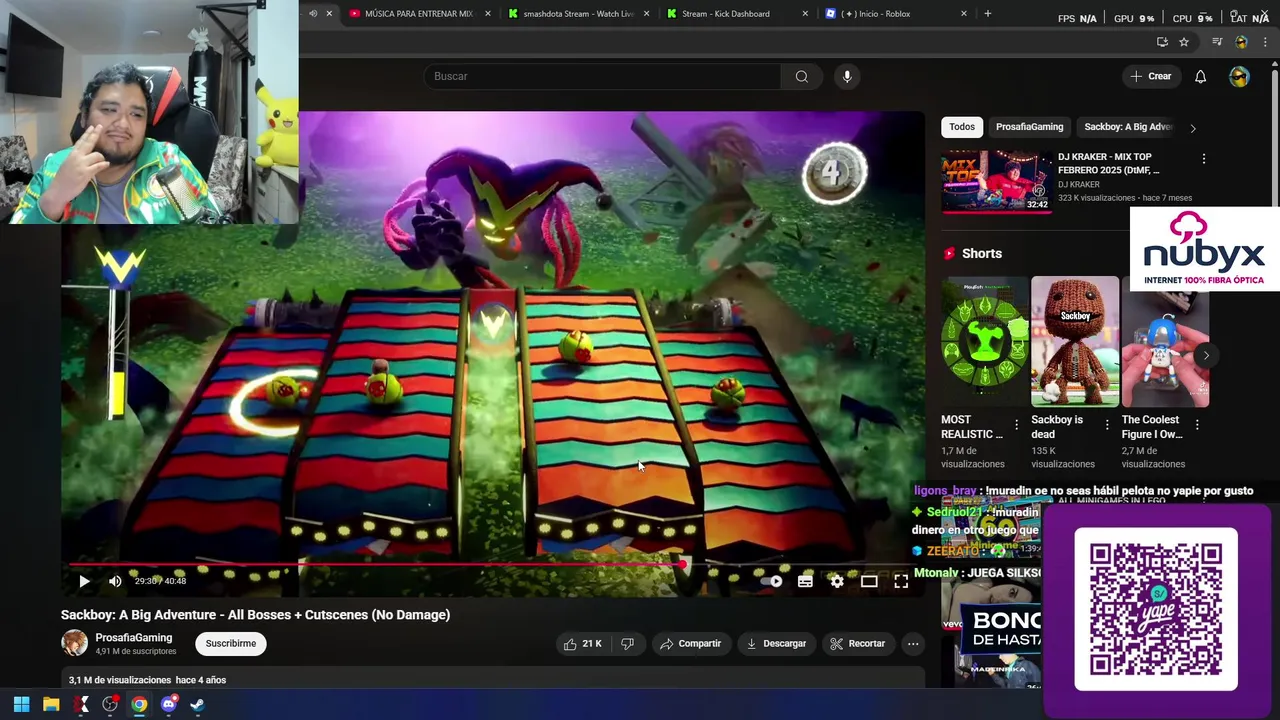Viewport: 1280px width, 720px height.
Task: Open options for MOST REALISTIC short
Action: pyautogui.click(x=1017, y=425)
